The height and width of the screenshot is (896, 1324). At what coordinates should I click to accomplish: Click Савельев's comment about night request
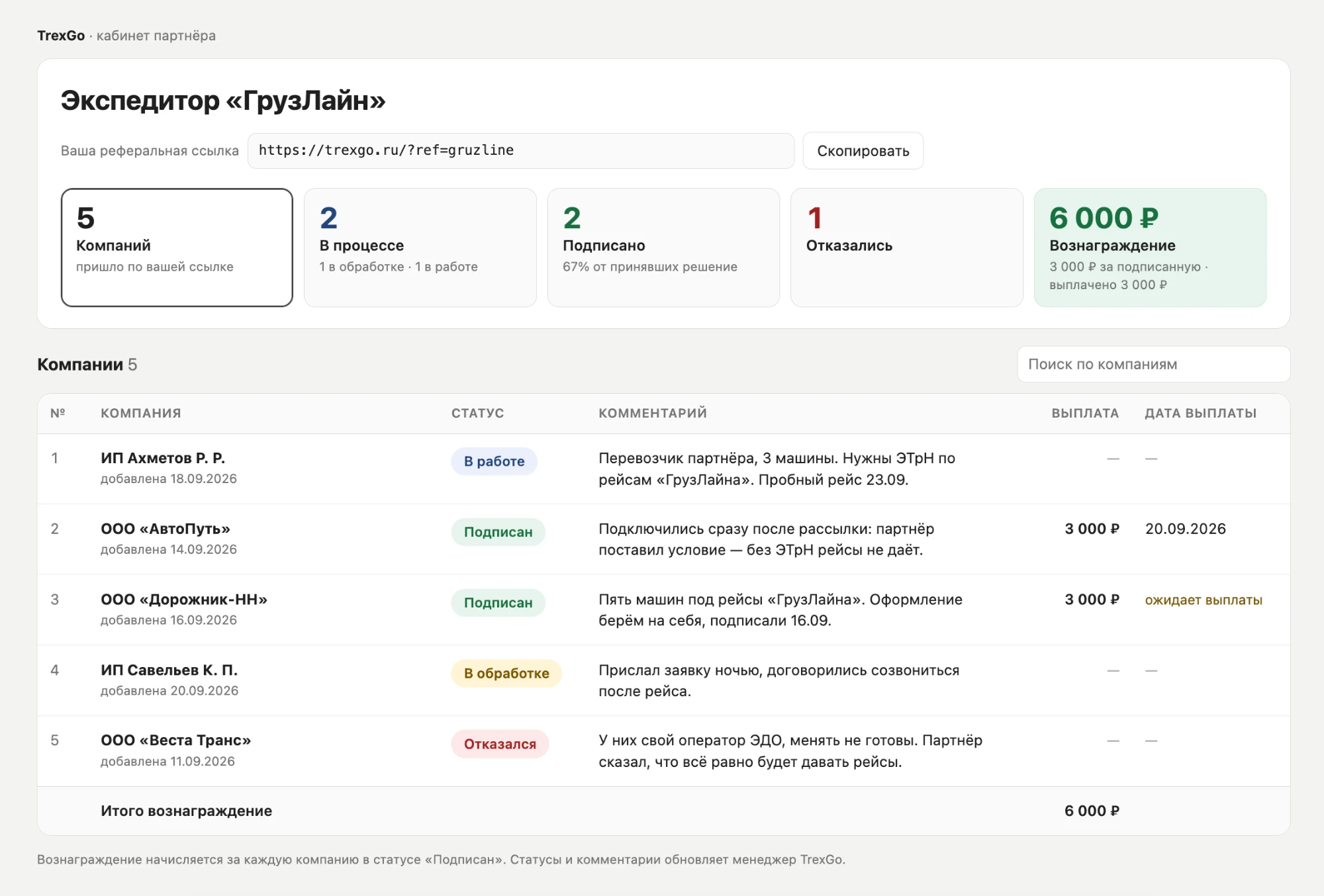pos(779,680)
